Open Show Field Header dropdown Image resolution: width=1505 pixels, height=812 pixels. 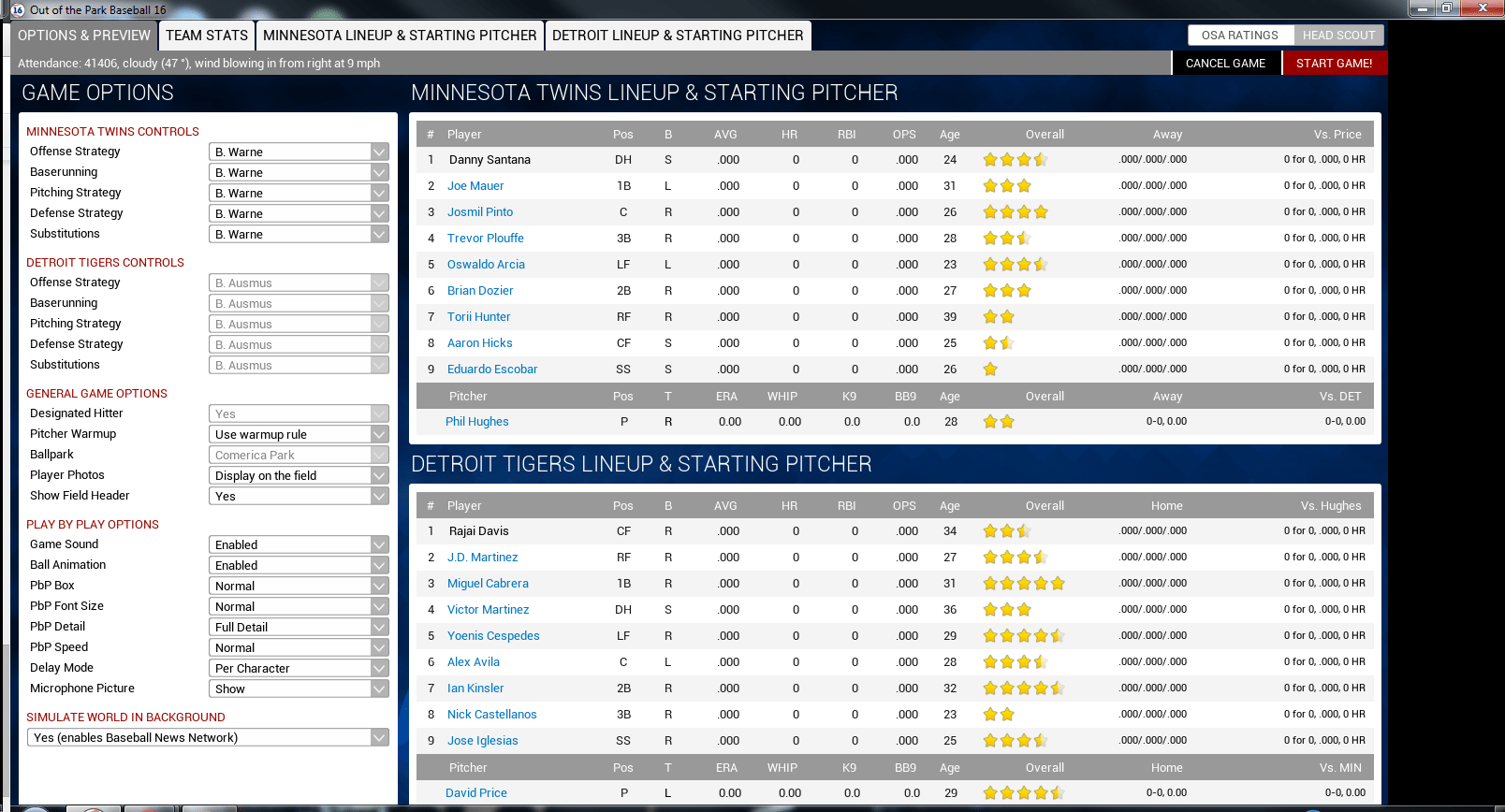(299, 496)
